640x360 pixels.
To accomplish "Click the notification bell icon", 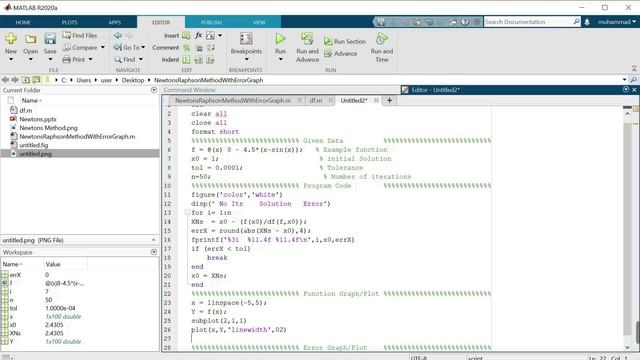I will 587,22.
